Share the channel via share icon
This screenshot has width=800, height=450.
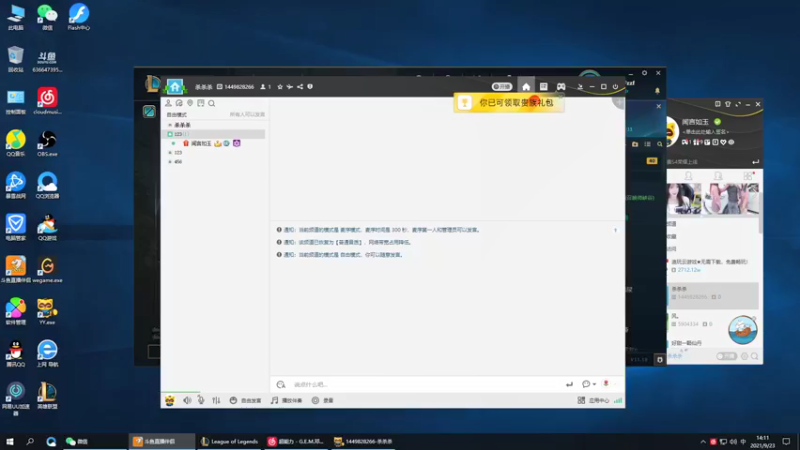coord(300,87)
